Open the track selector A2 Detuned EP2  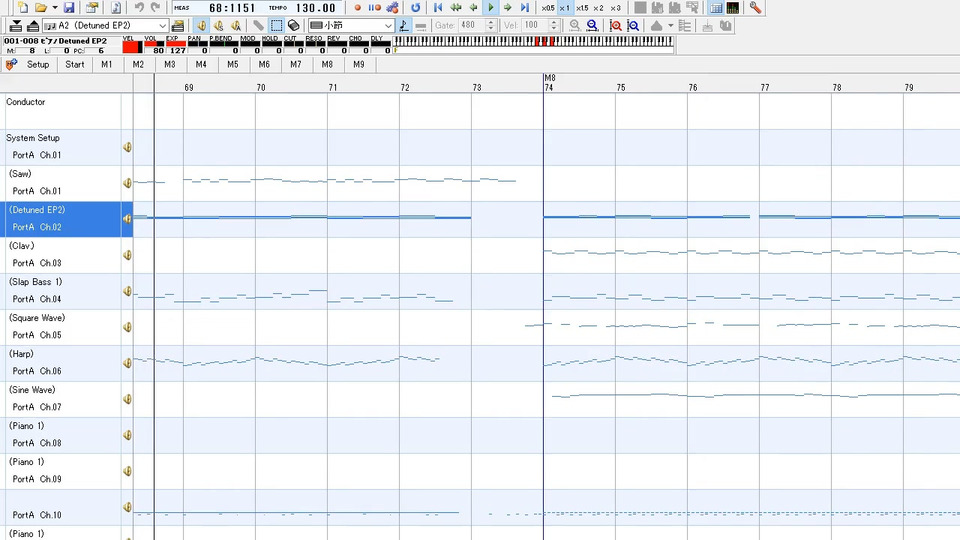click(105, 26)
